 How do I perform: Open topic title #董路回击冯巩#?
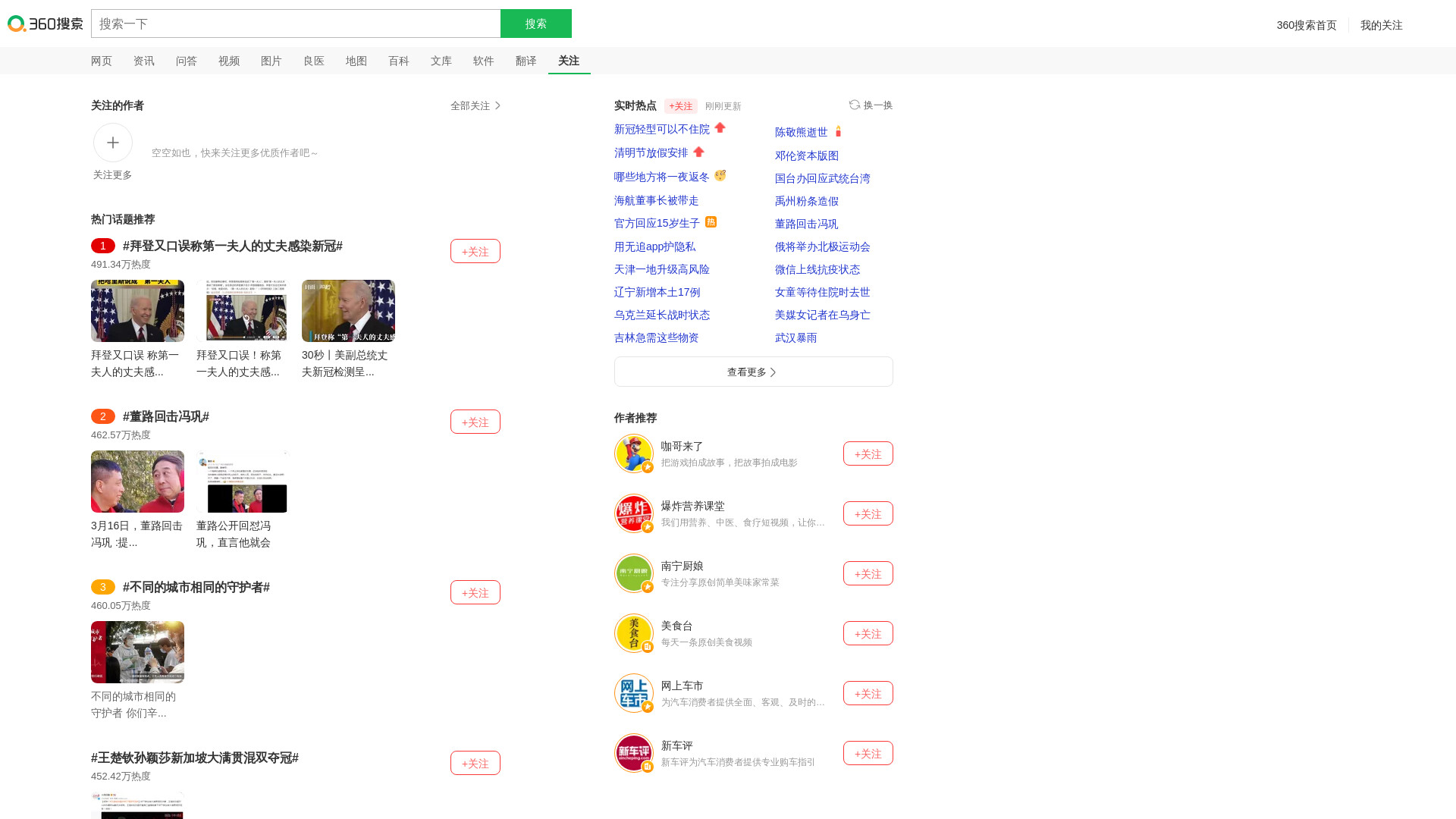click(166, 416)
